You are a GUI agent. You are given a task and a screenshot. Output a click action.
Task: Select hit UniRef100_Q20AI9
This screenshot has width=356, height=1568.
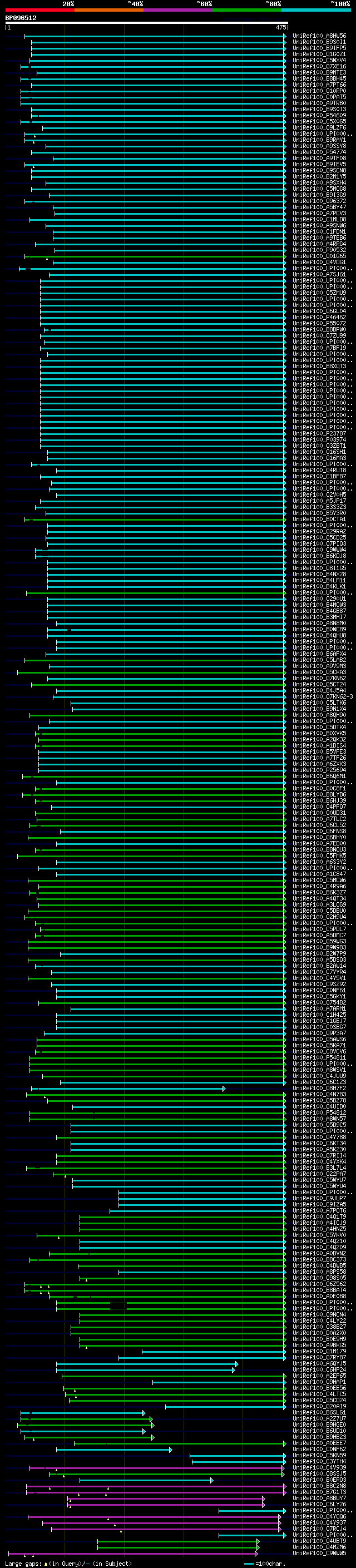[x=319, y=1406]
